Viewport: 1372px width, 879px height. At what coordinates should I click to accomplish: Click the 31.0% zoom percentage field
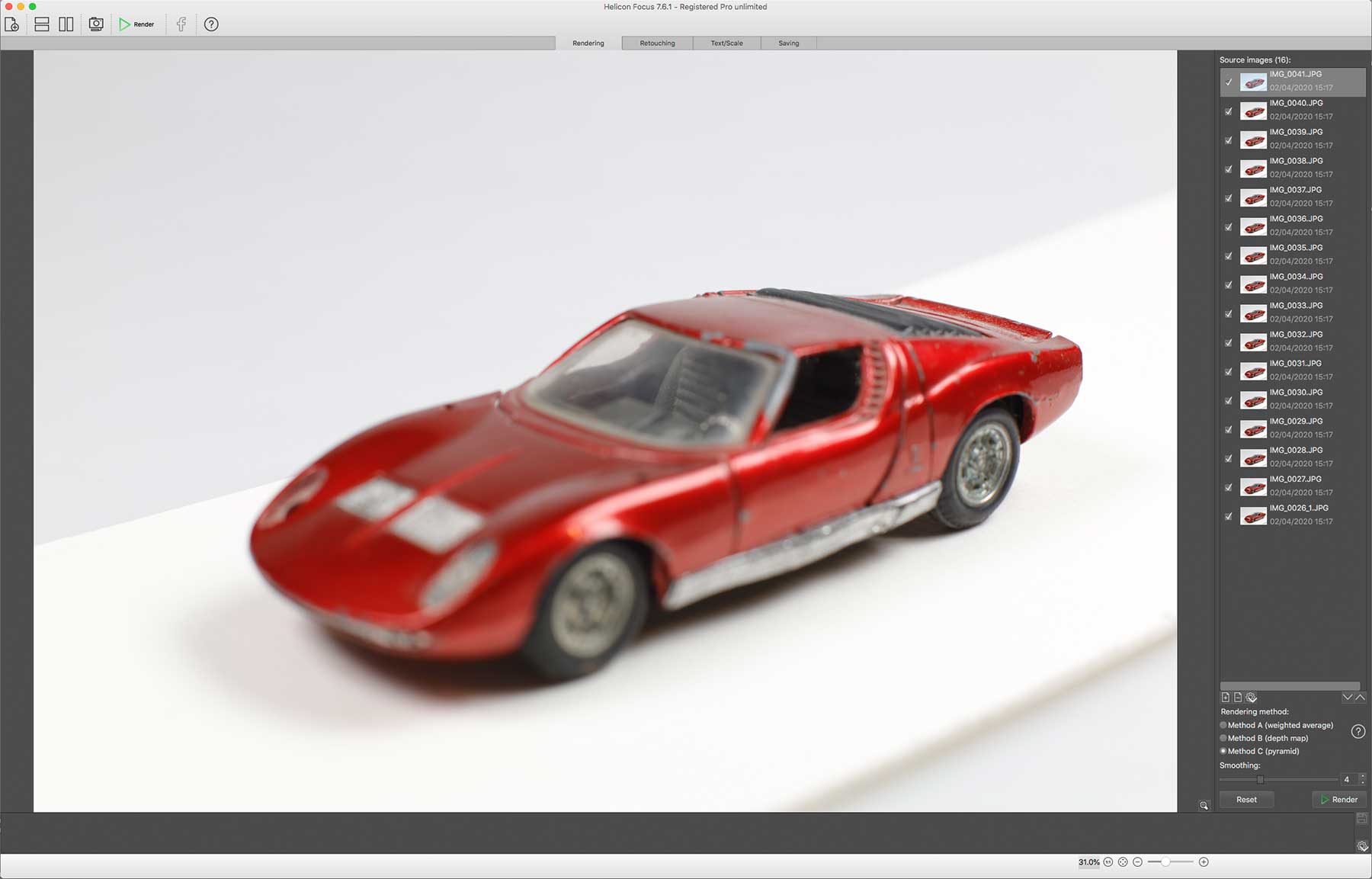(x=1088, y=862)
